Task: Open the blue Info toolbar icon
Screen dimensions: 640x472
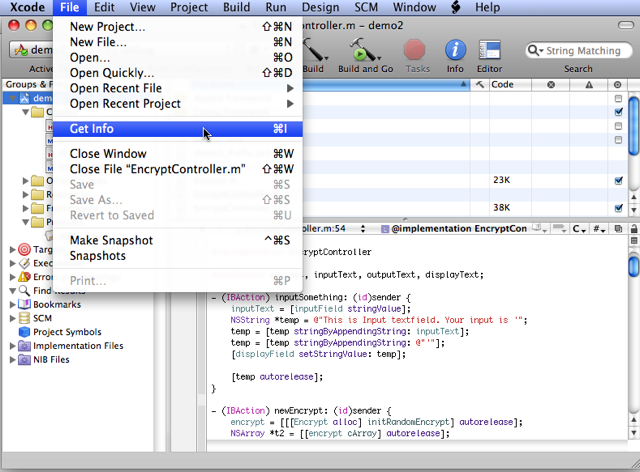Action: pyautogui.click(x=455, y=50)
